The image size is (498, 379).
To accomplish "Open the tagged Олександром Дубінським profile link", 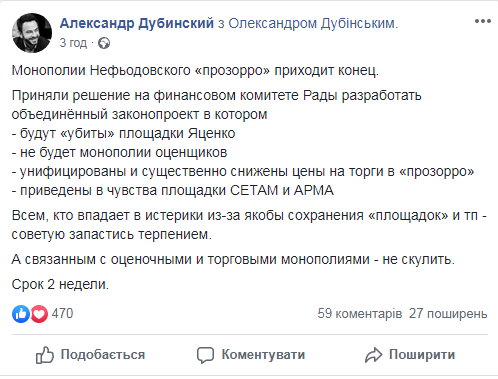I will [x=312, y=23].
